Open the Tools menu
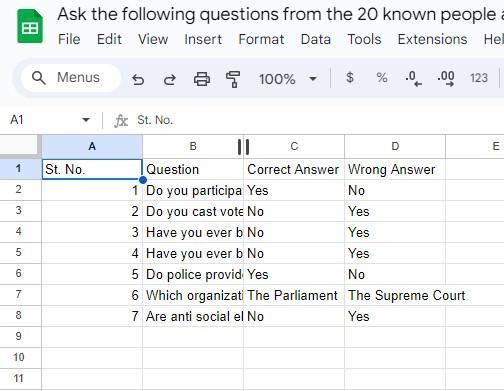This screenshot has height=391, width=504. pos(364,40)
